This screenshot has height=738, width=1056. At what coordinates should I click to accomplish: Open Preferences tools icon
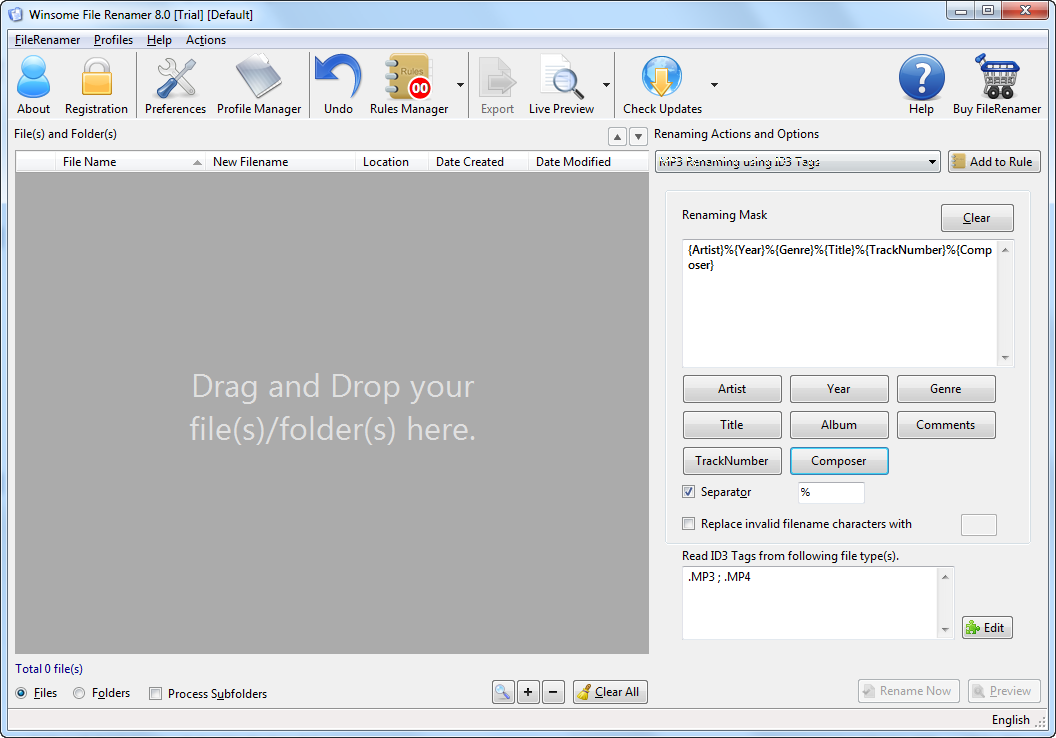(x=175, y=85)
